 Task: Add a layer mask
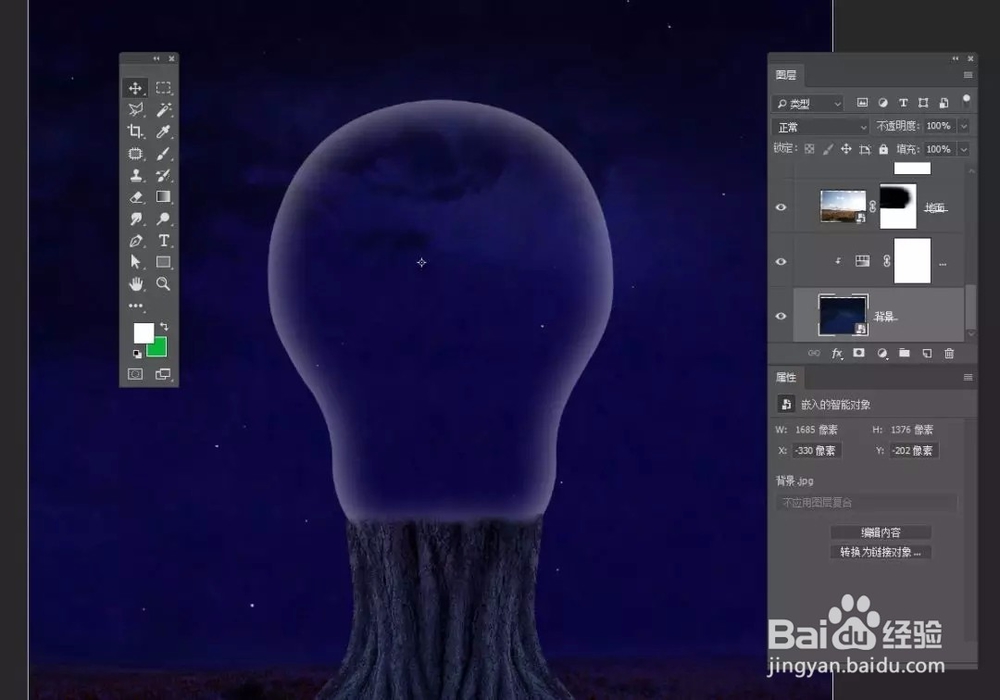[859, 353]
